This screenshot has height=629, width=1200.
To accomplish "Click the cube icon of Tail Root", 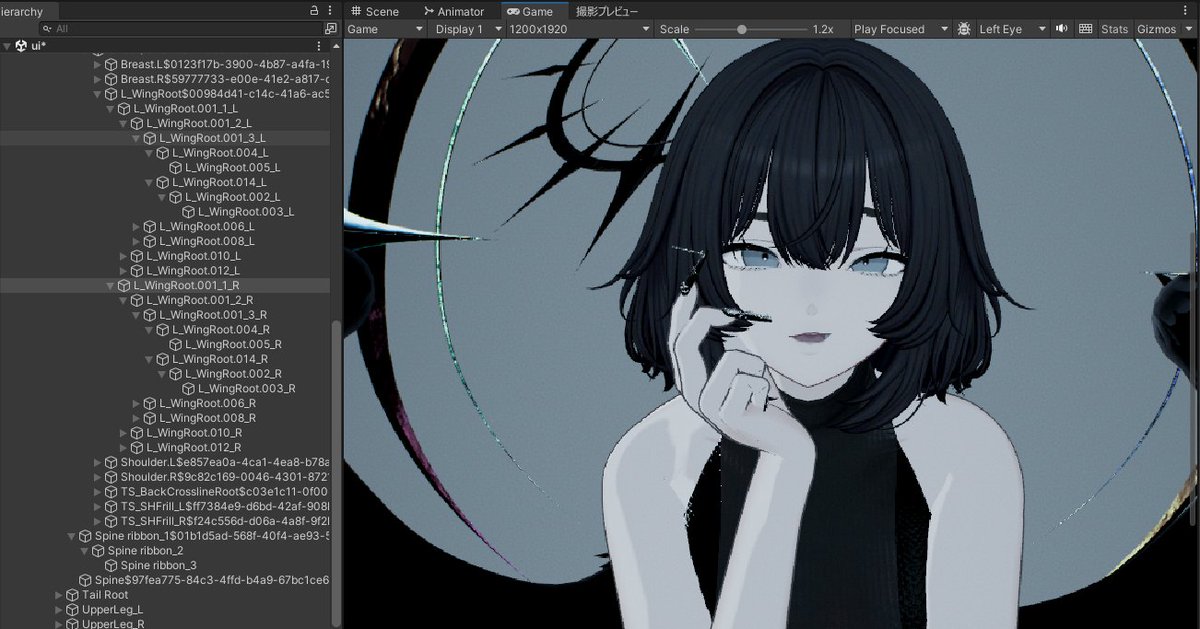I will [72, 595].
